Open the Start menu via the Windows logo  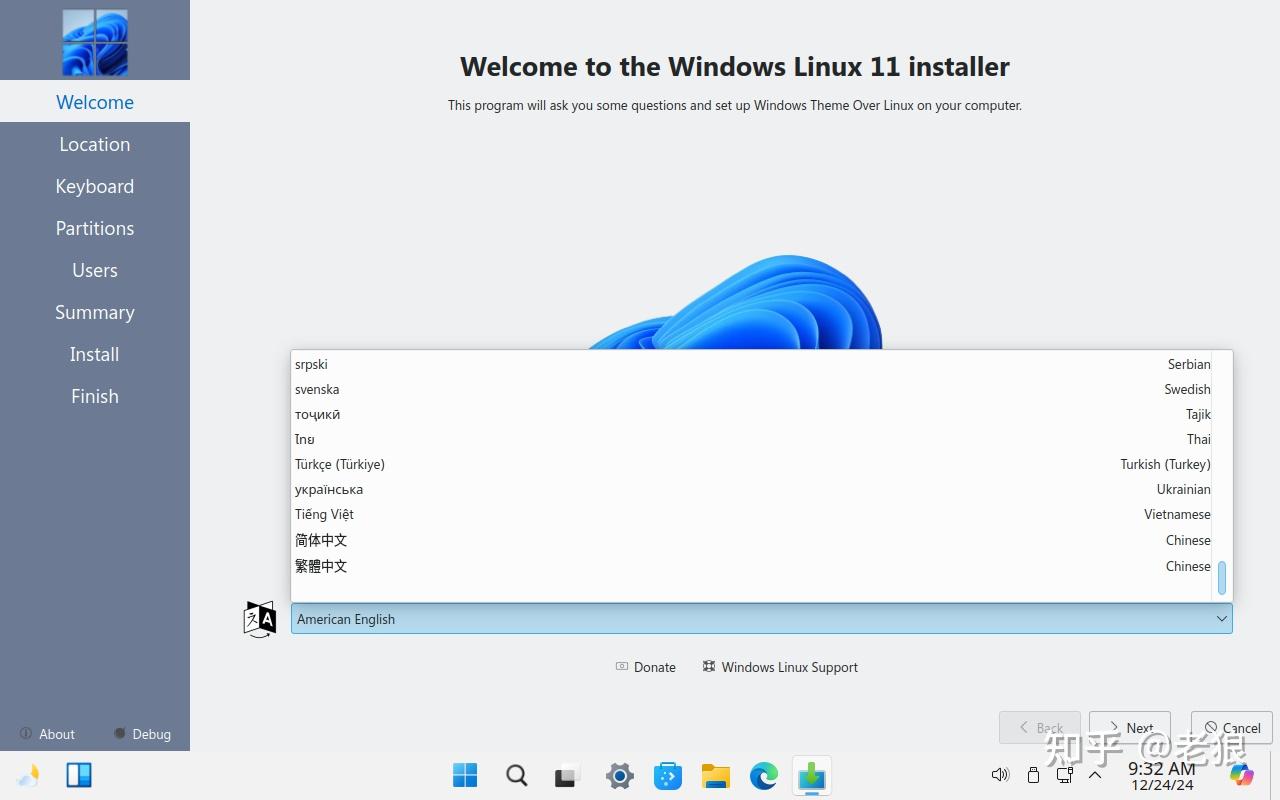pyautogui.click(x=464, y=775)
